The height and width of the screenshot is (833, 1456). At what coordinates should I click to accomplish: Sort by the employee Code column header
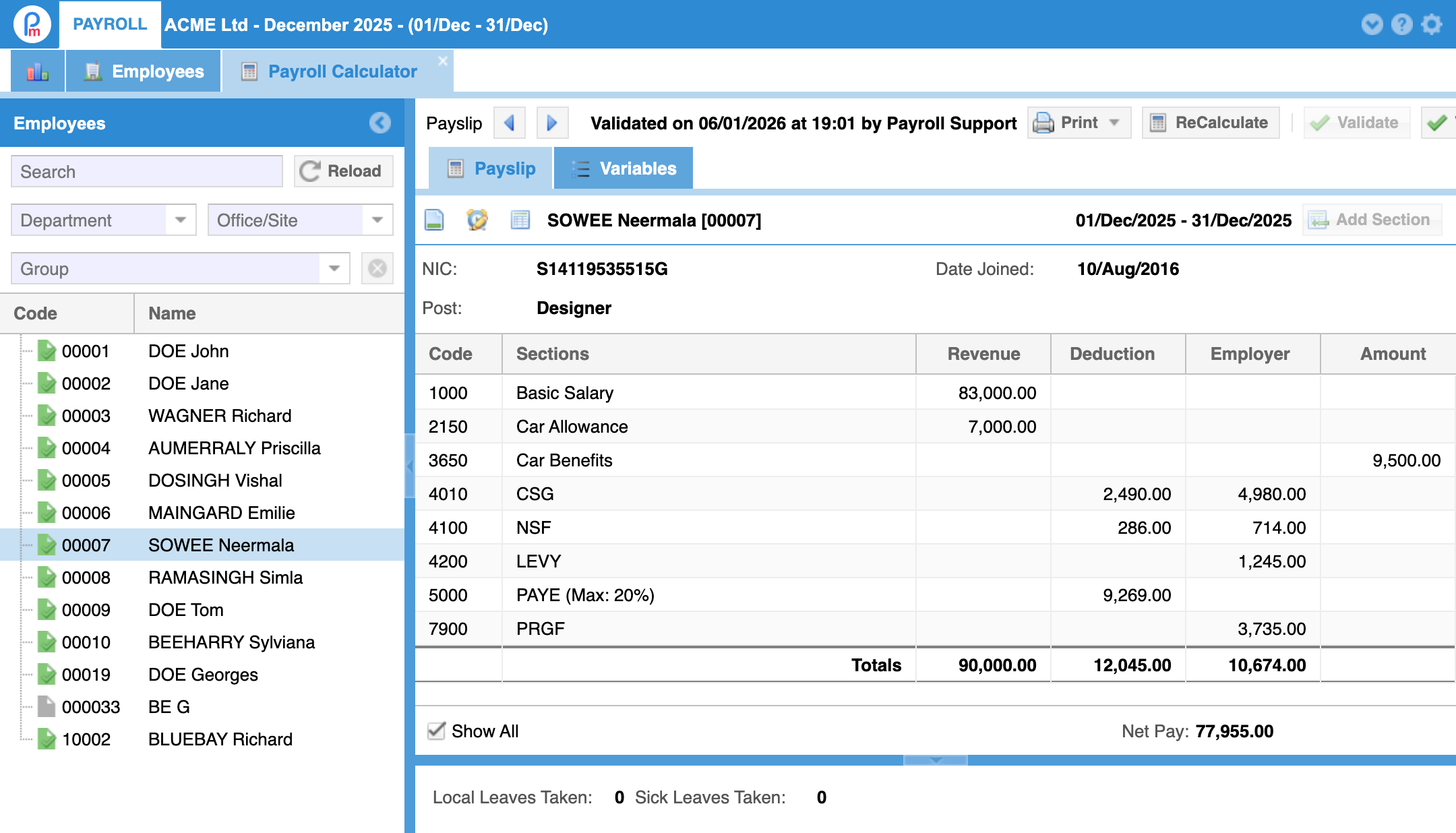point(67,313)
